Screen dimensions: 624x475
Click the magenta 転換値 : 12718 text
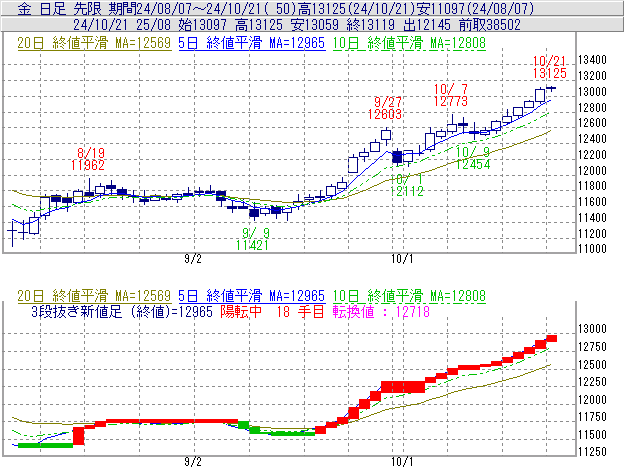[381, 311]
